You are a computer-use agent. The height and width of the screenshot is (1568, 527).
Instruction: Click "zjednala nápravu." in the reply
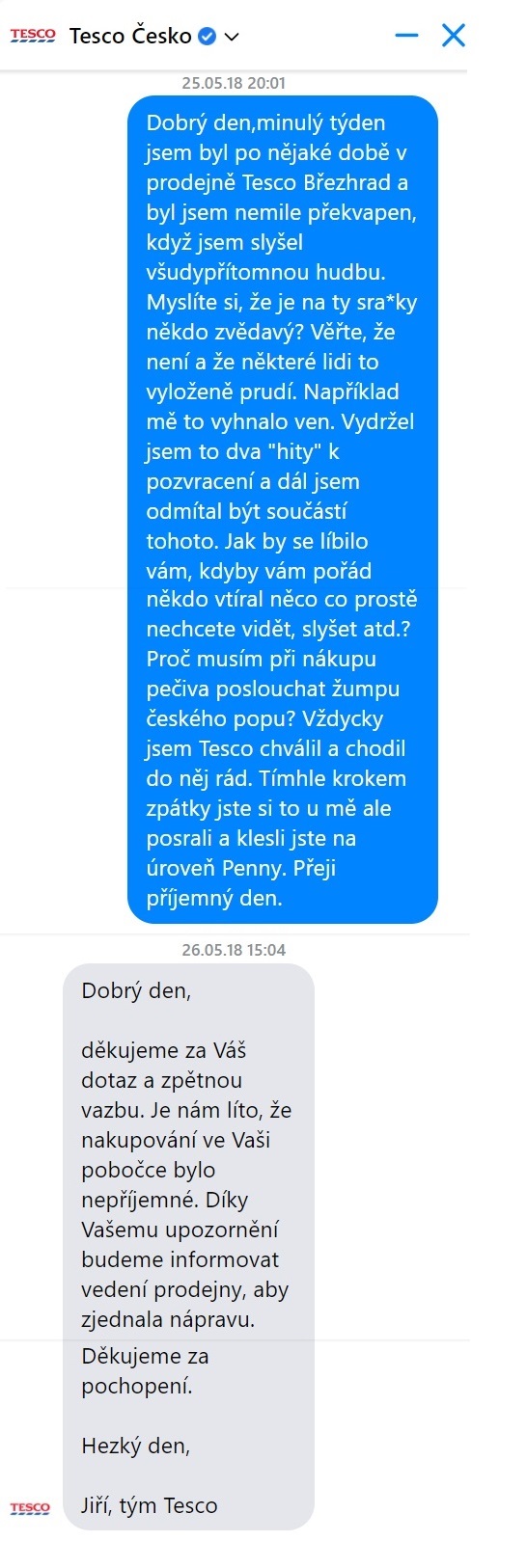(168, 1319)
